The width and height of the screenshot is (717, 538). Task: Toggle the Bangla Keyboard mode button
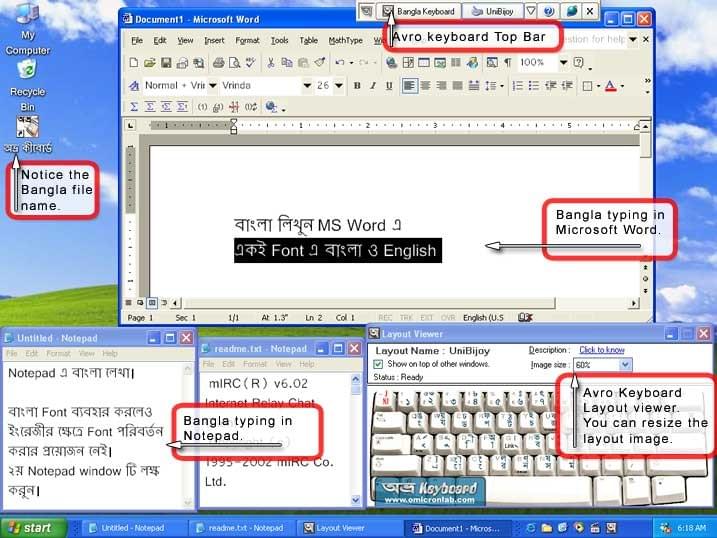coord(418,11)
